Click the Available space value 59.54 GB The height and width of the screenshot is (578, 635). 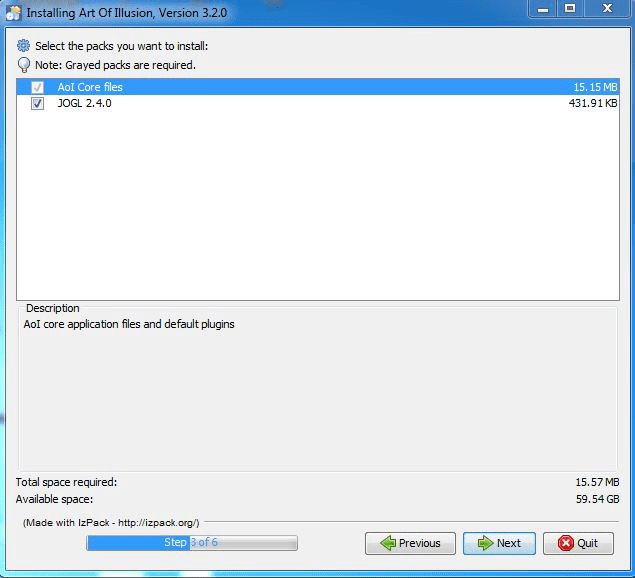pyautogui.click(x=598, y=499)
